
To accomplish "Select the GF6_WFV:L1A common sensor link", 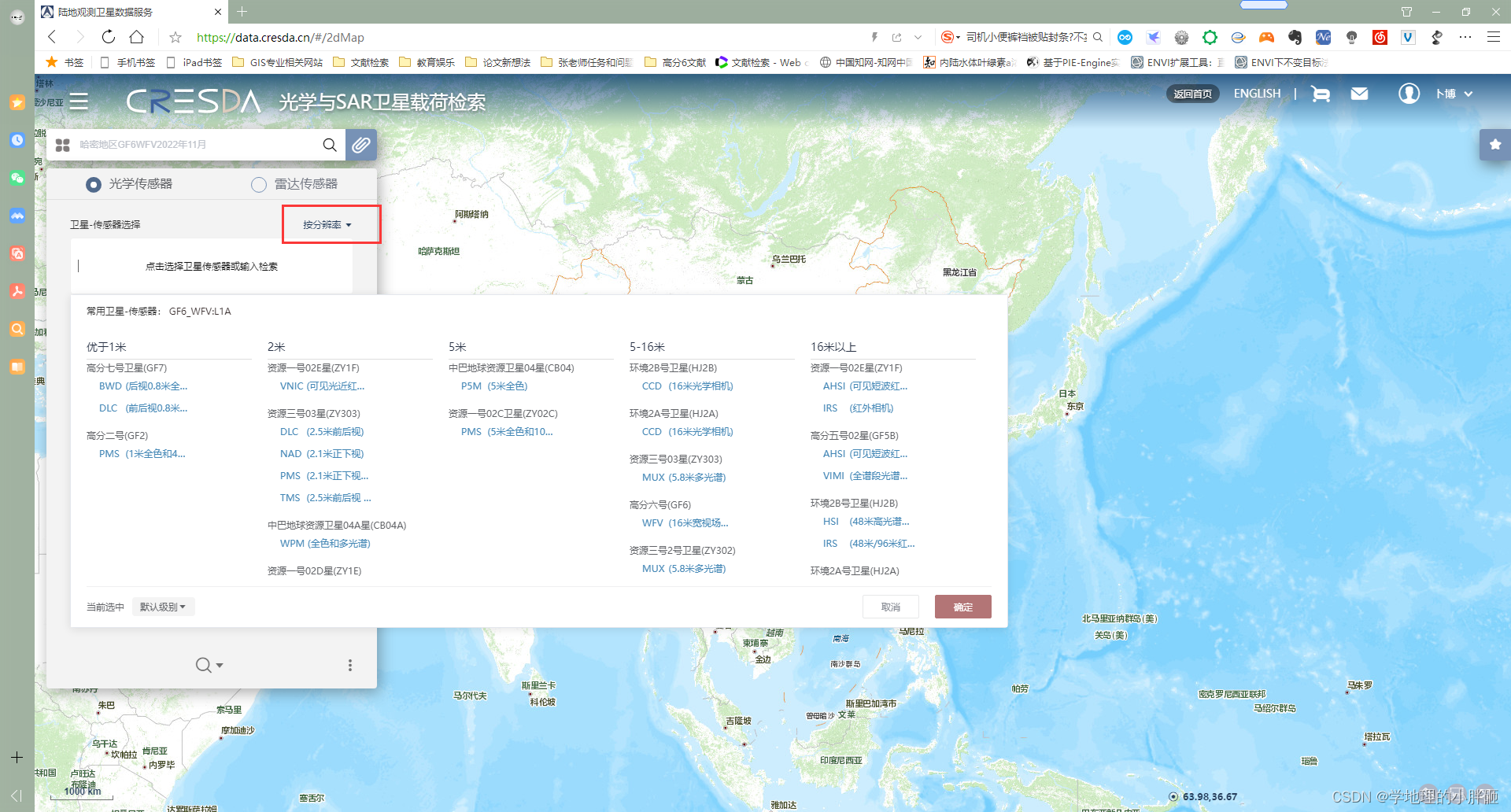I will 200,312.
